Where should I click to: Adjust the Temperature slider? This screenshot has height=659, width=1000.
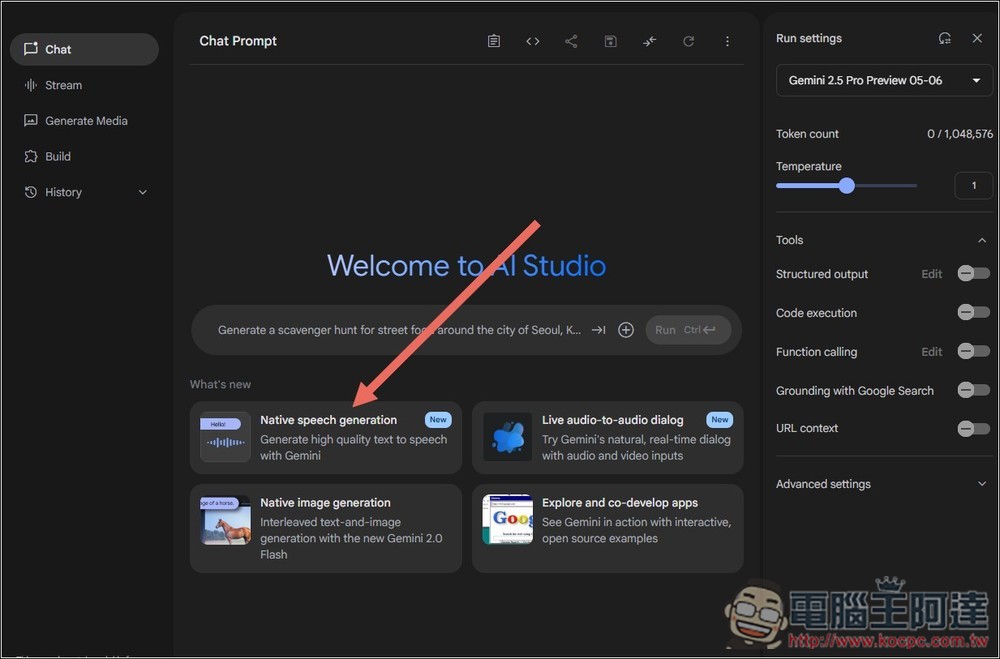pos(846,186)
